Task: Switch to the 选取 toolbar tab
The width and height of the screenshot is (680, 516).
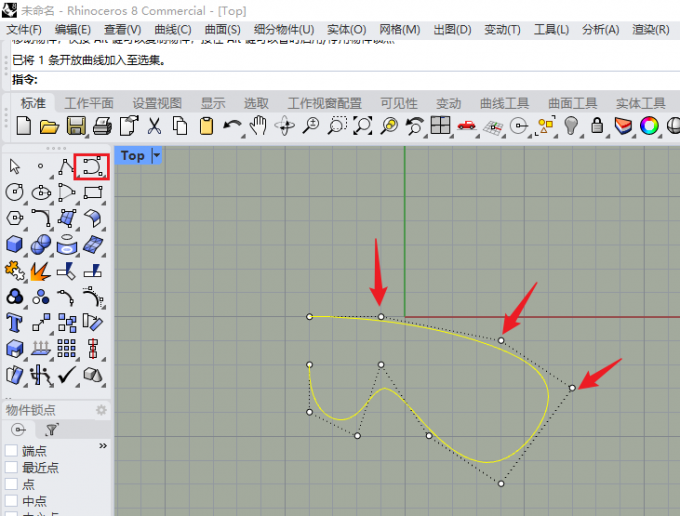Action: click(x=256, y=103)
